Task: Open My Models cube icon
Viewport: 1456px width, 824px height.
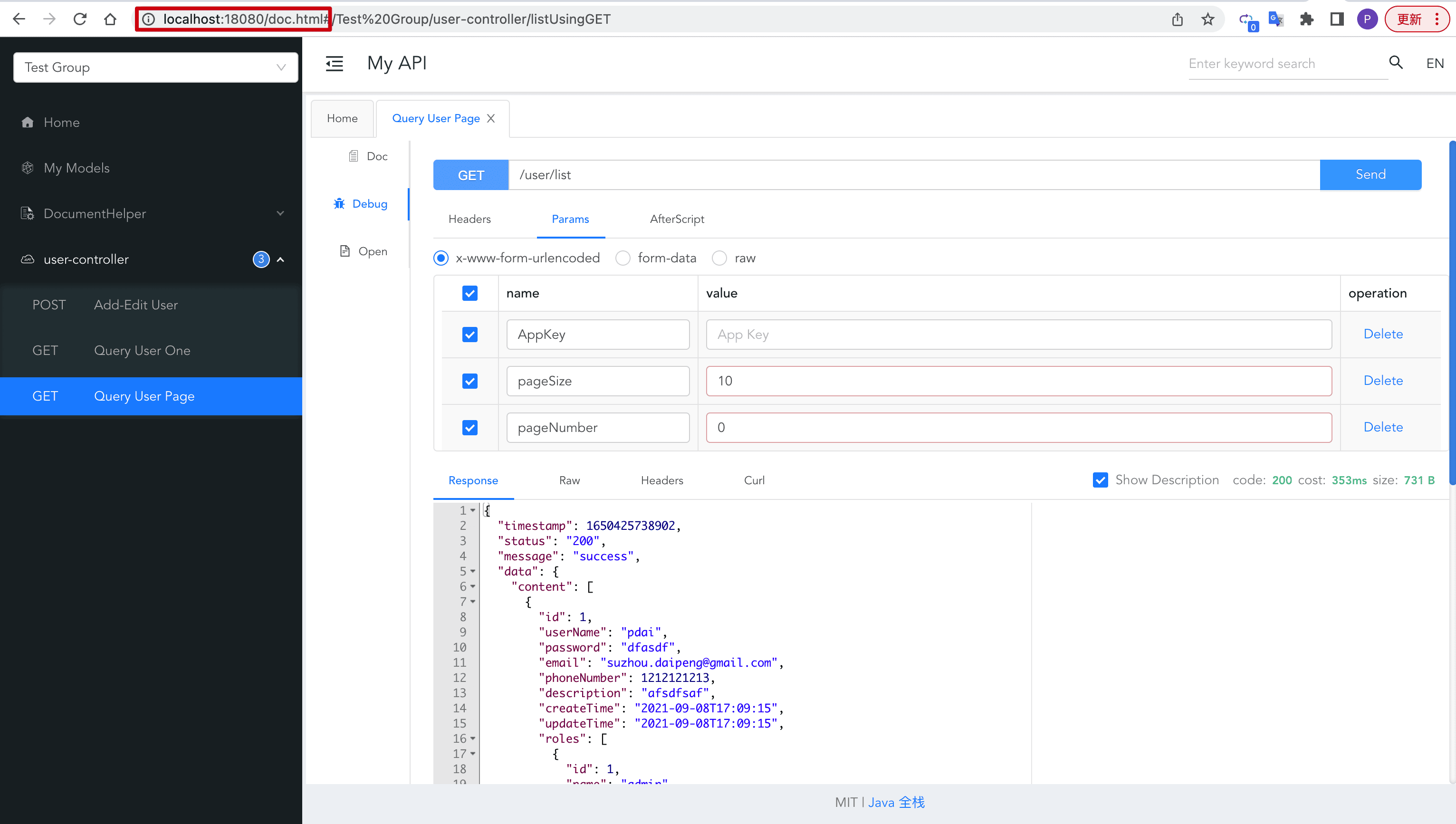Action: point(27,168)
